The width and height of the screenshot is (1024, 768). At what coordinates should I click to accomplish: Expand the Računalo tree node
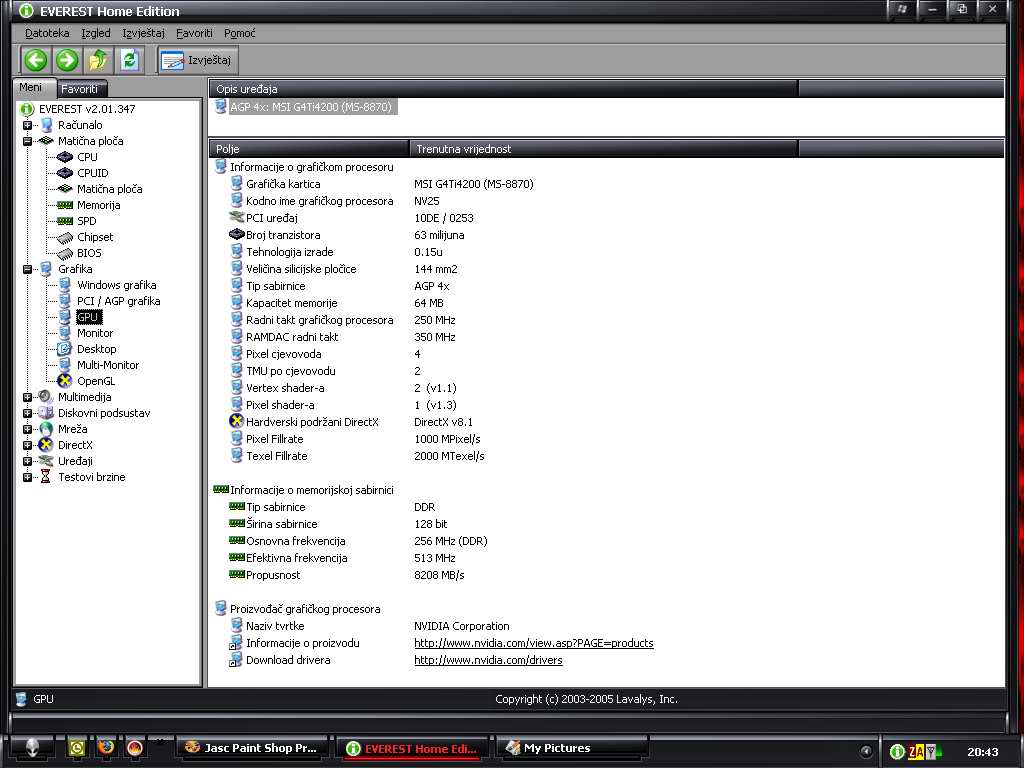click(27, 125)
